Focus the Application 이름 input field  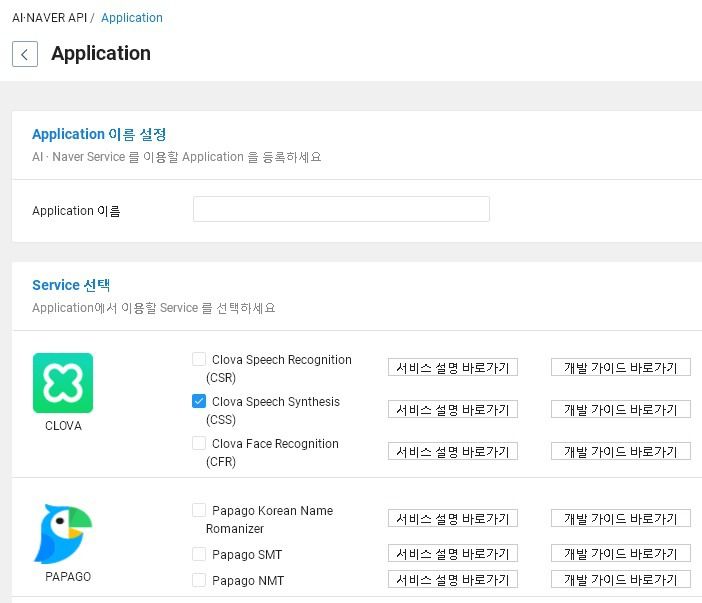341,209
